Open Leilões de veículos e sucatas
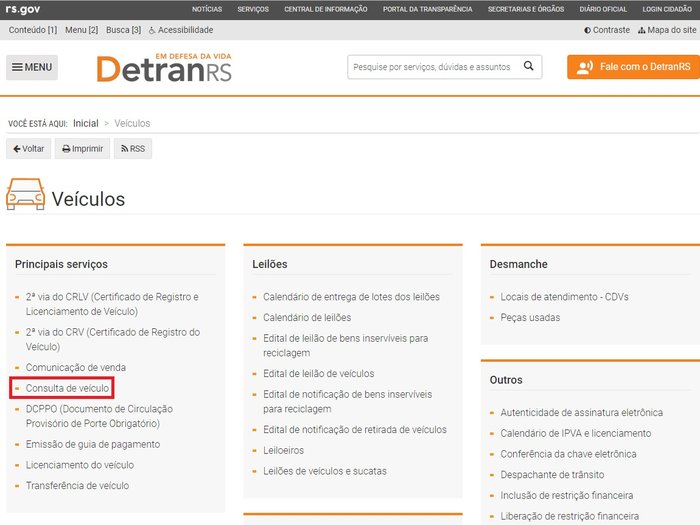The width and height of the screenshot is (700, 525). coord(325,471)
